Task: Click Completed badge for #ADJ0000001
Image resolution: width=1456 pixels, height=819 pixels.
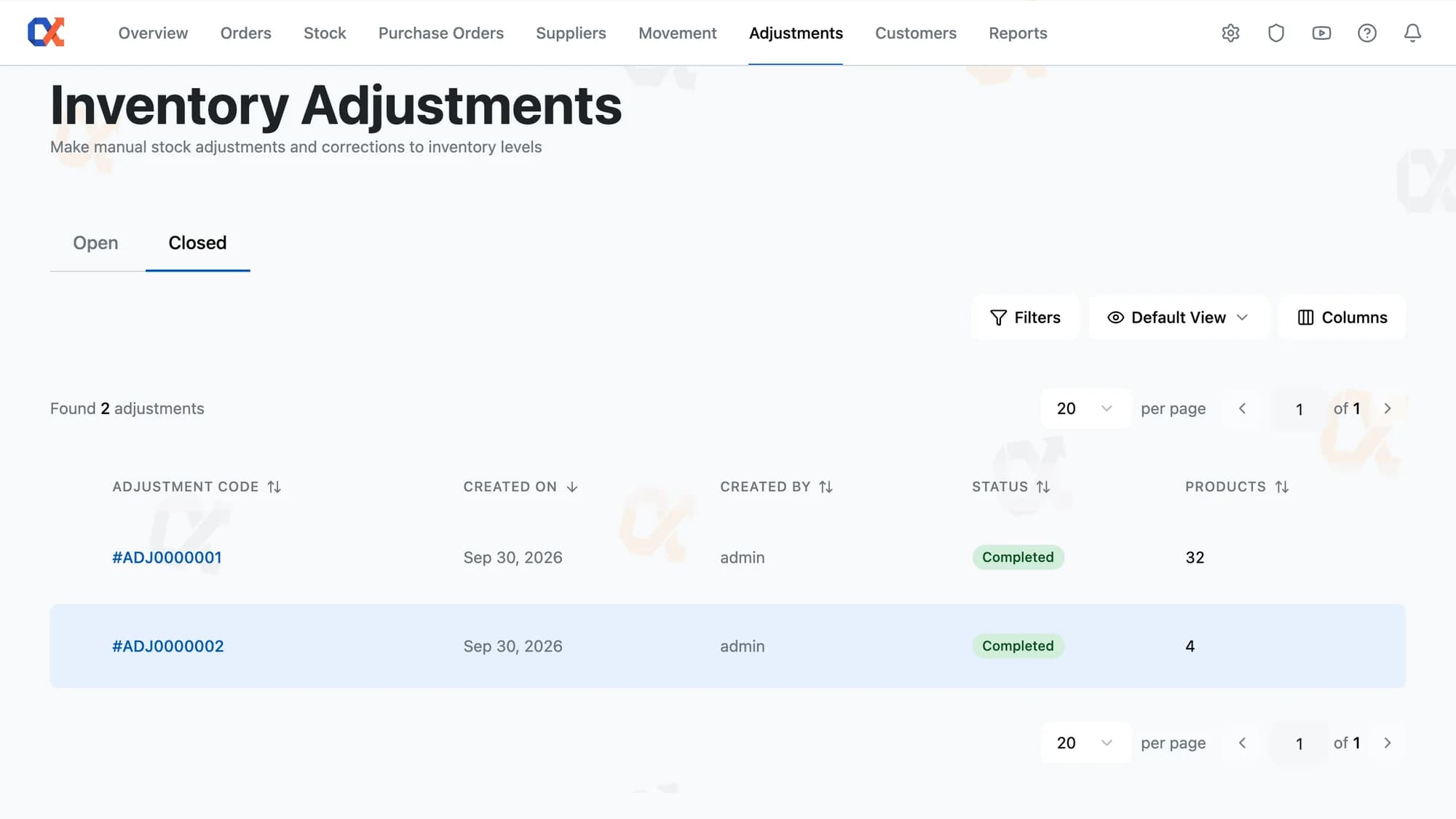Action: [x=1018, y=557]
